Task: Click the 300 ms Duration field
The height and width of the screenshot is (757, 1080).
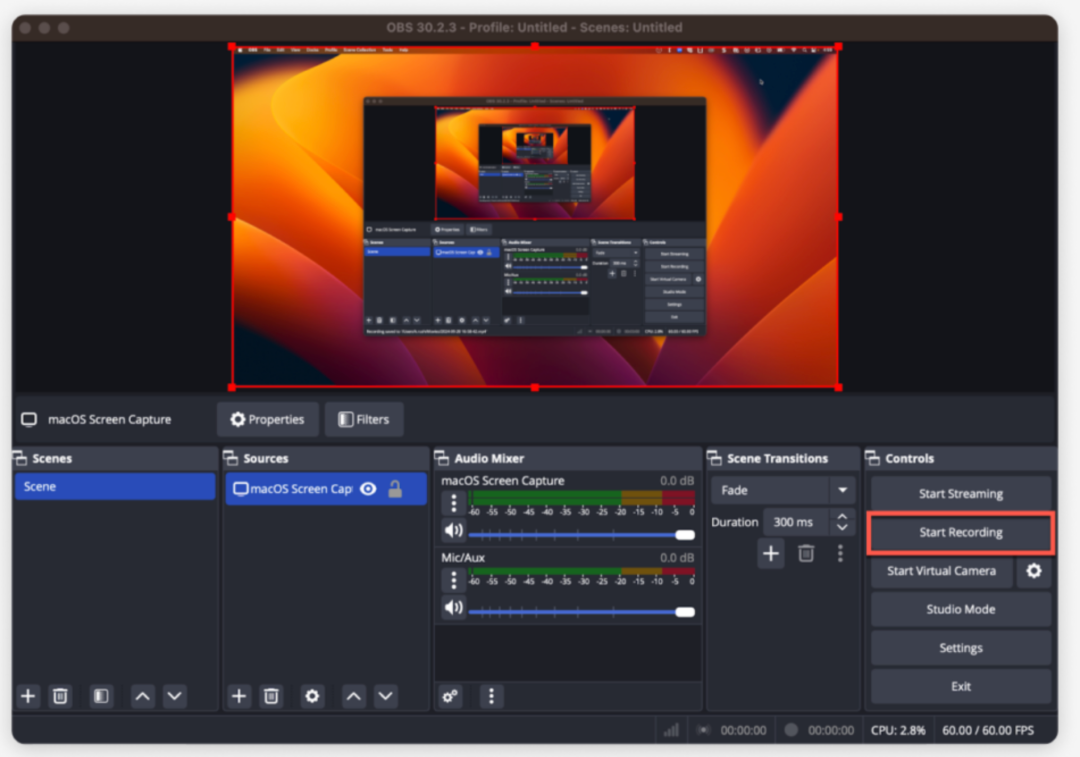Action: (x=796, y=522)
